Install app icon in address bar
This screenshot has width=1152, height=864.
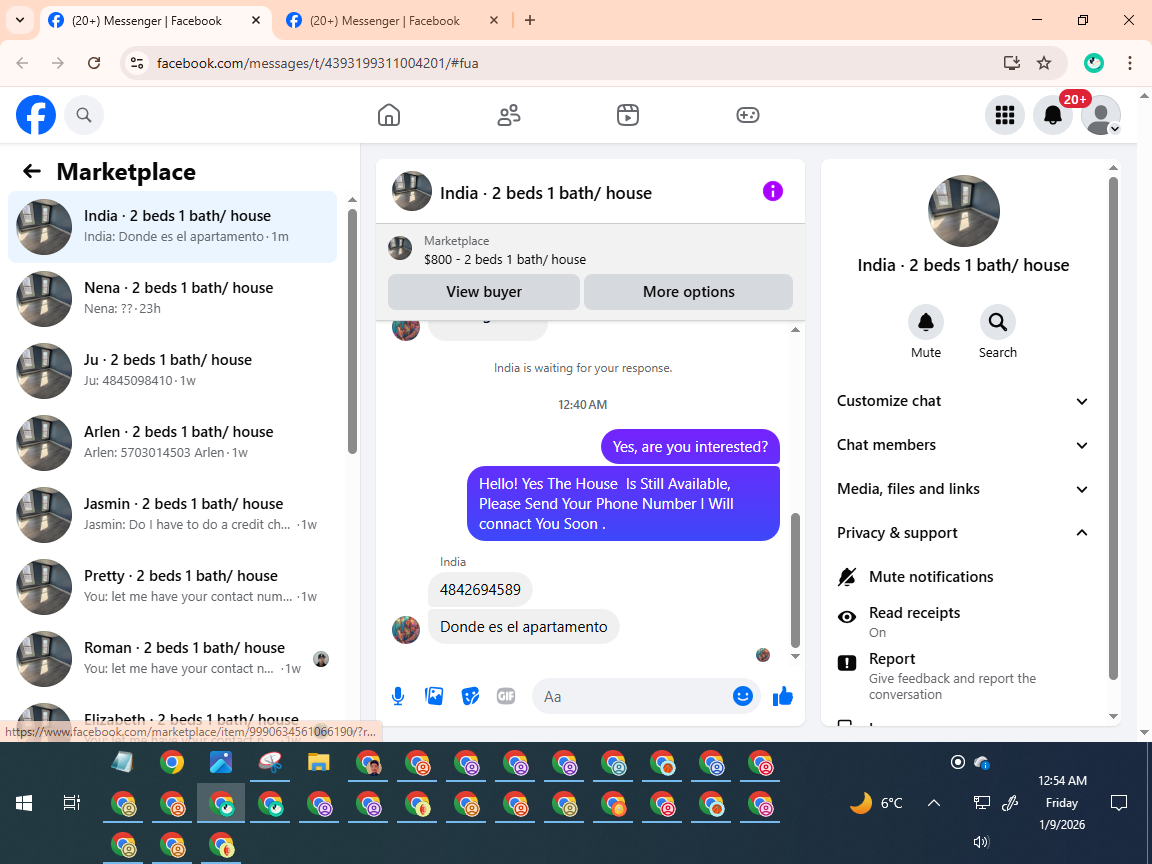click(x=1012, y=63)
